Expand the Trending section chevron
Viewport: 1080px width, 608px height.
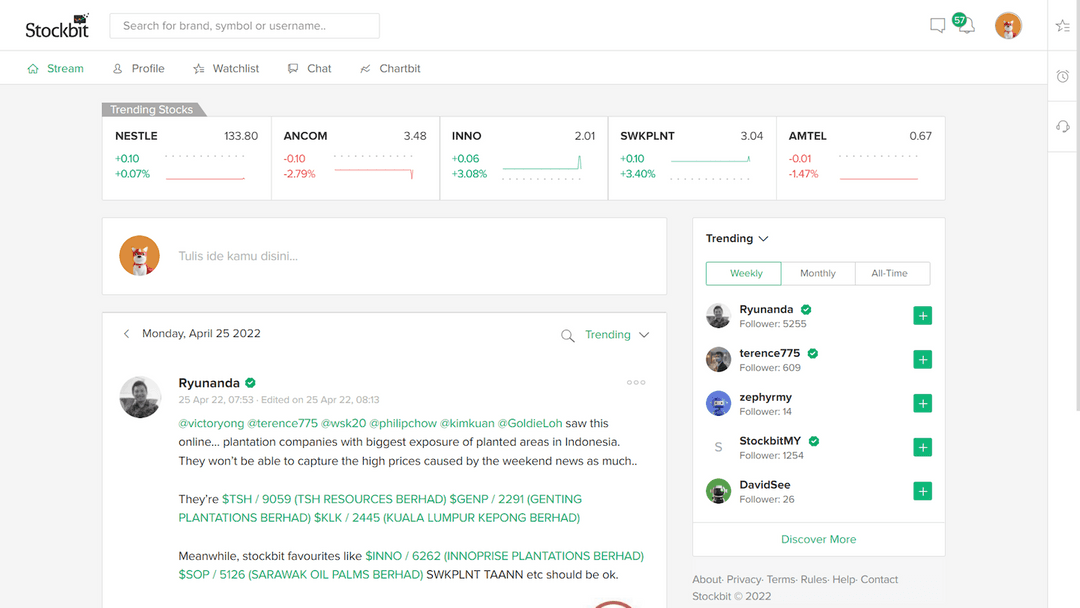[763, 239]
